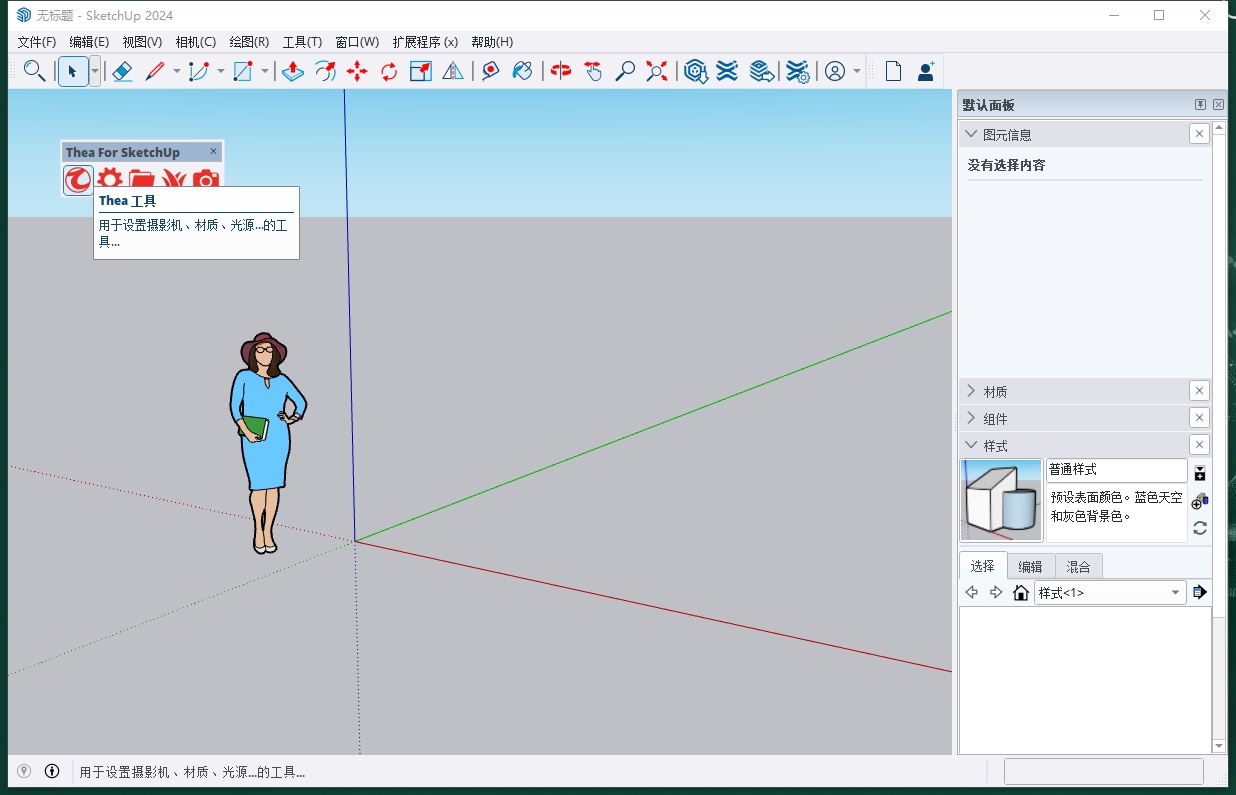The width and height of the screenshot is (1236, 795).
Task: Select the Rectangle shape tool
Action: click(x=243, y=71)
